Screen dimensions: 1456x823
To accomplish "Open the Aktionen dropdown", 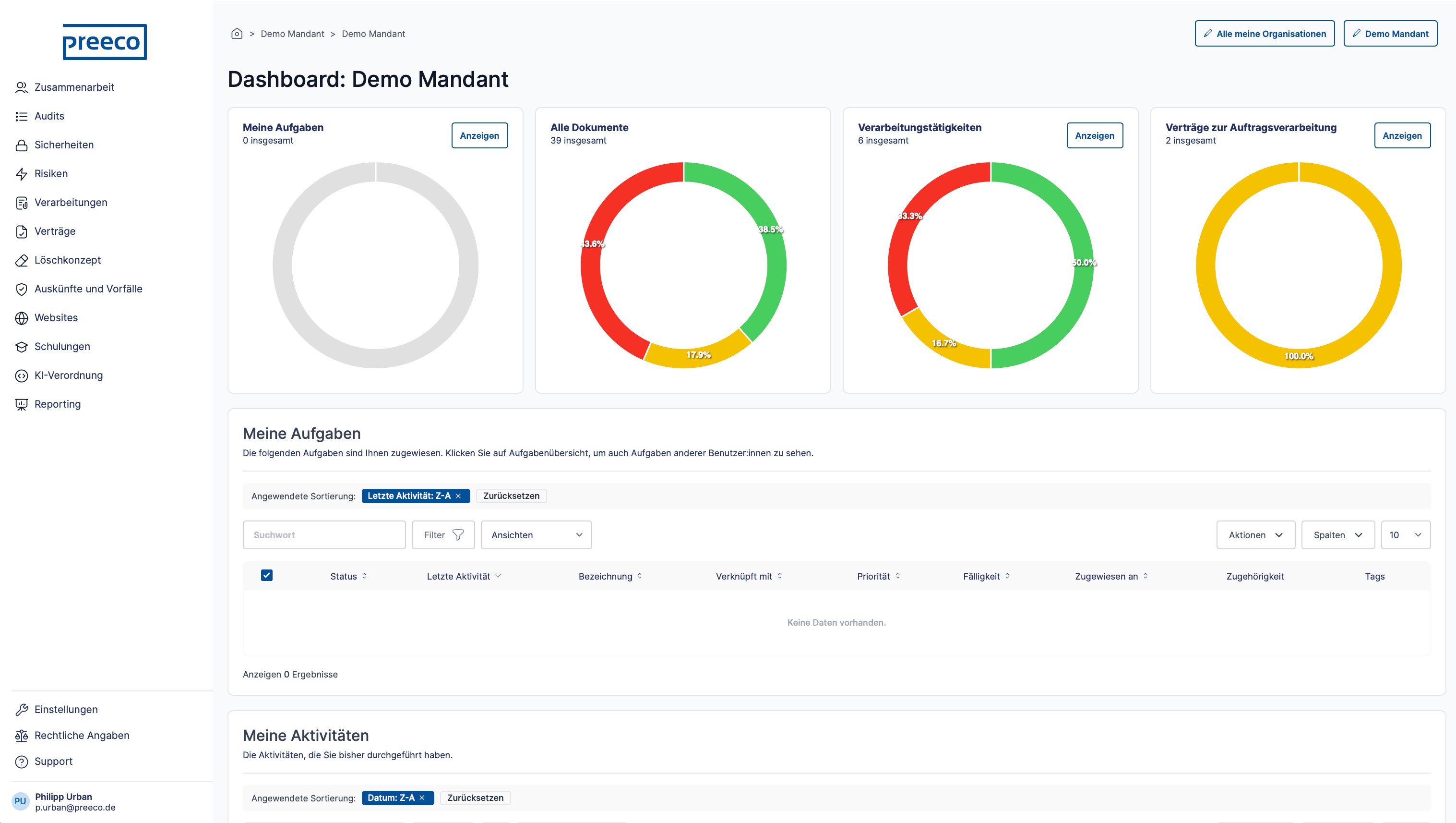I will point(1255,534).
